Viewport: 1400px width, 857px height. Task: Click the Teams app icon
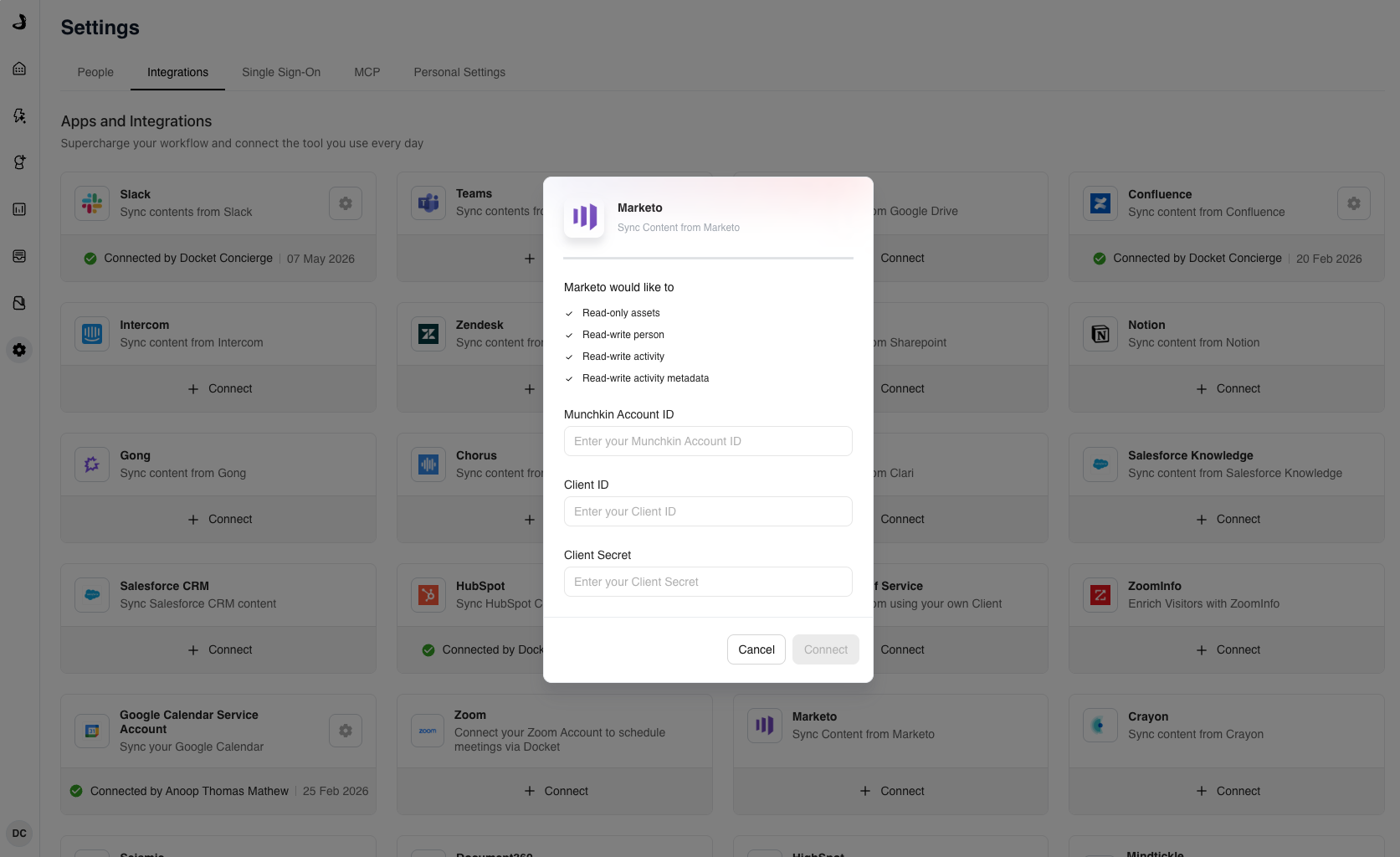coord(428,203)
